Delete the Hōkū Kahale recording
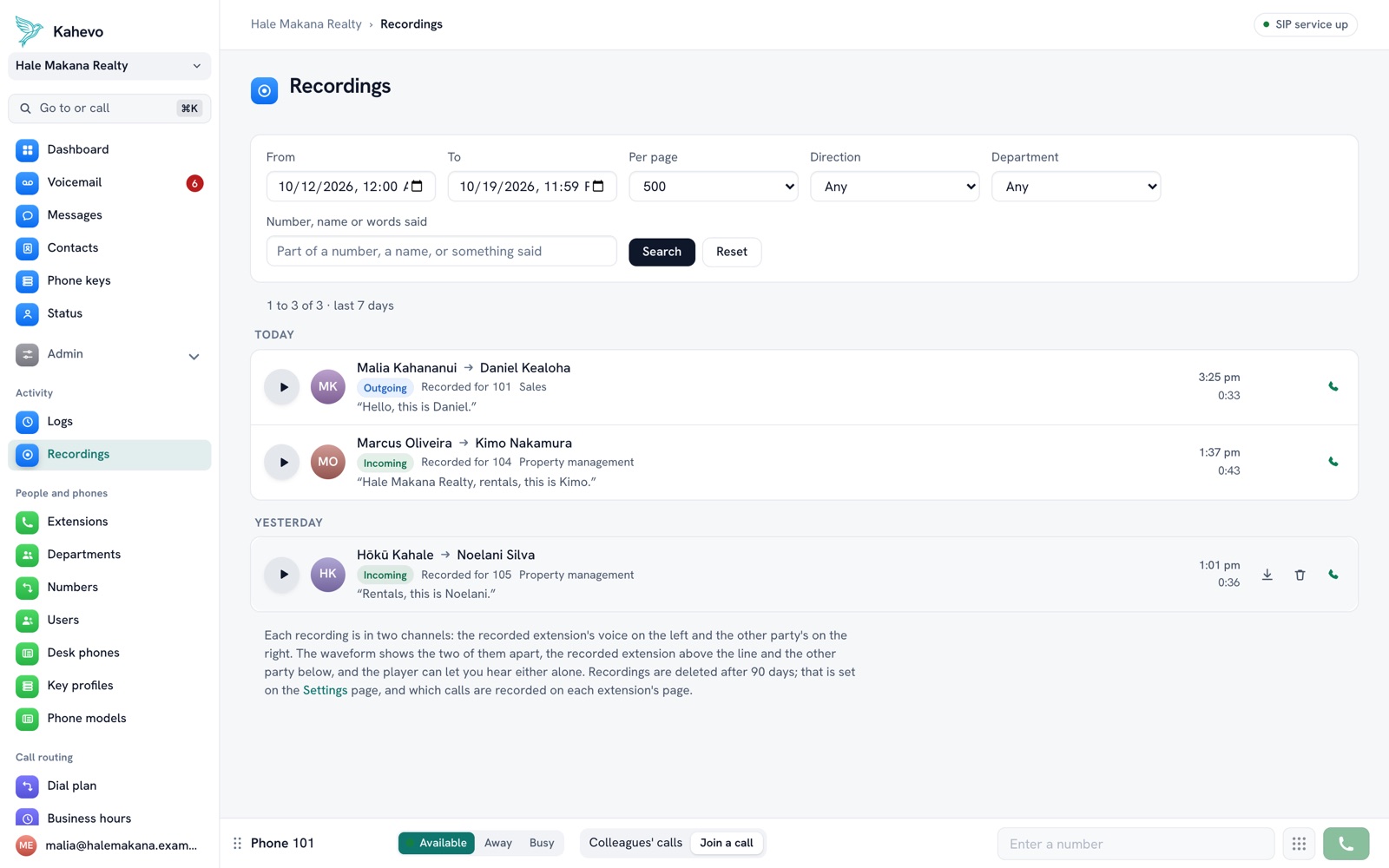 [1300, 575]
